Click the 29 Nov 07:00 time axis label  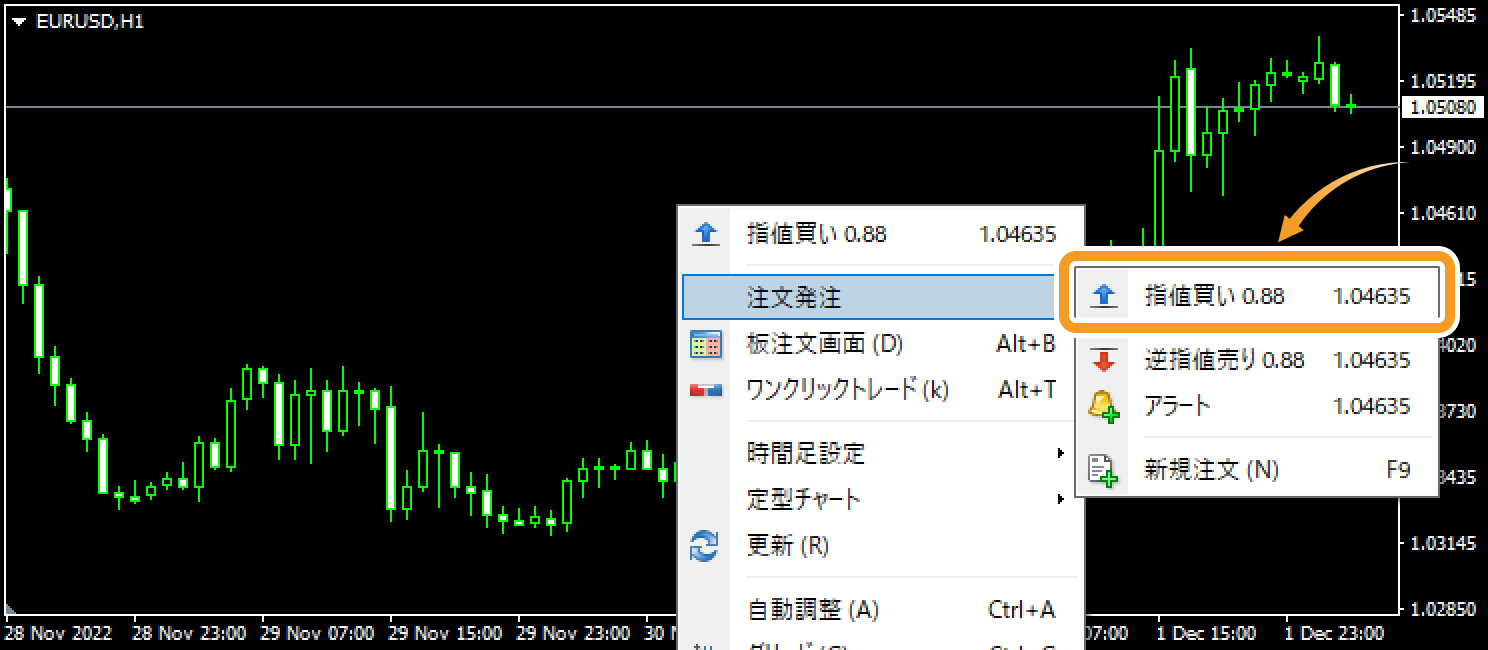coord(318,633)
